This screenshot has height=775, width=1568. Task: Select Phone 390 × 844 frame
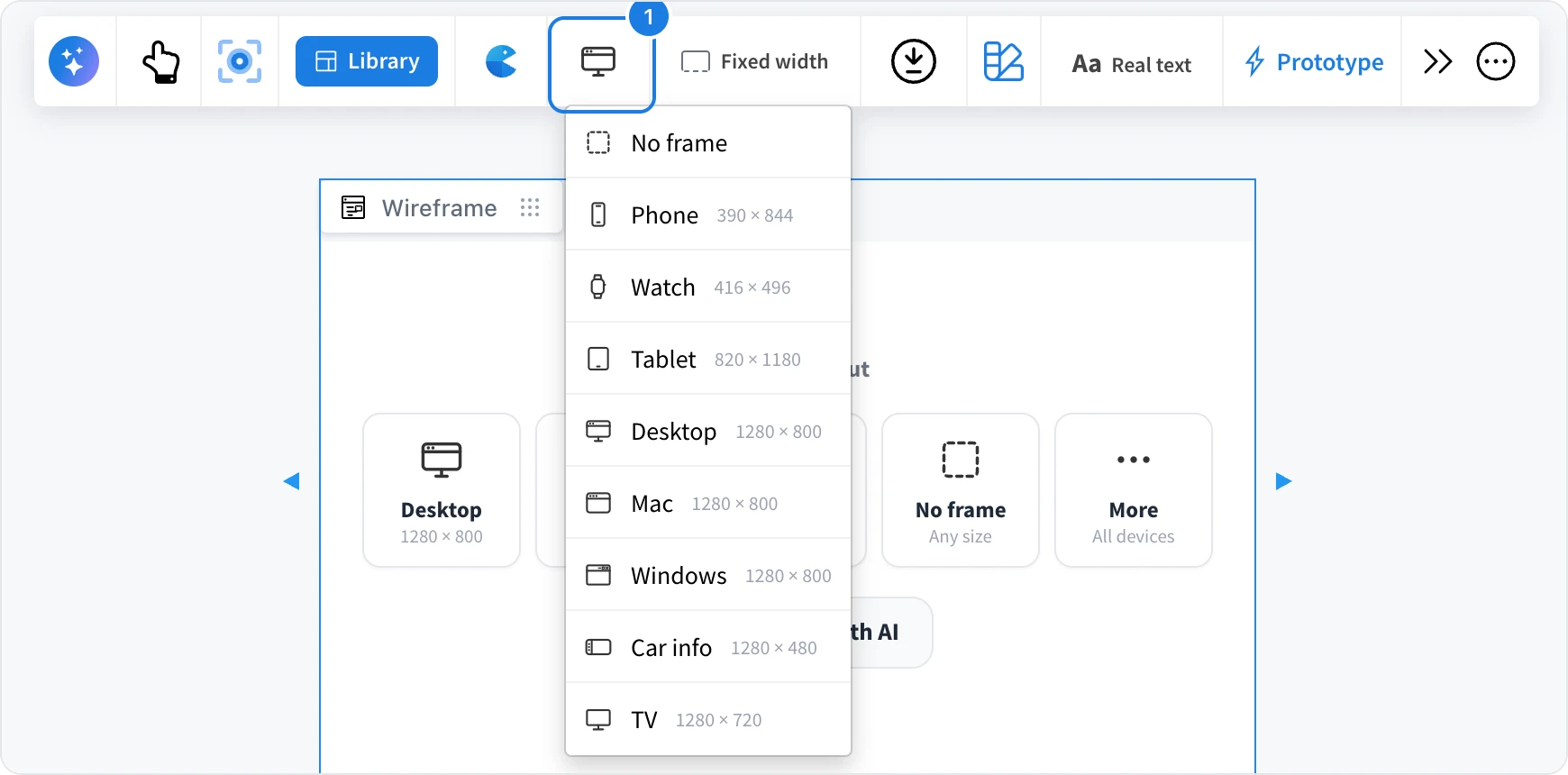click(x=708, y=214)
